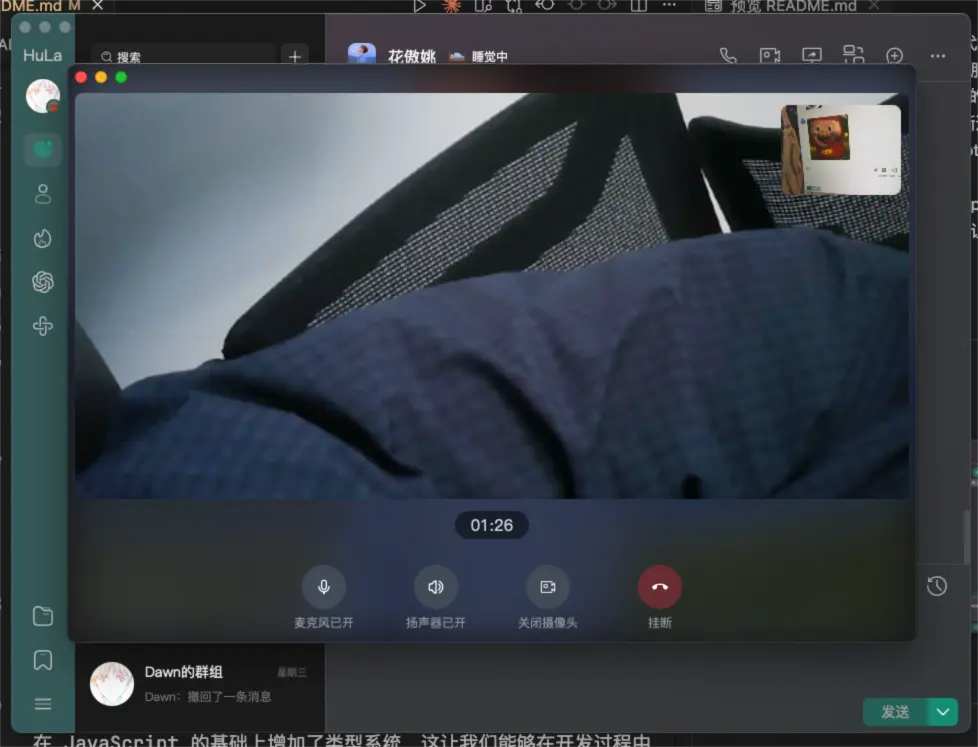Open chat history clock icon
Screen dimensions: 978x747
937,586
